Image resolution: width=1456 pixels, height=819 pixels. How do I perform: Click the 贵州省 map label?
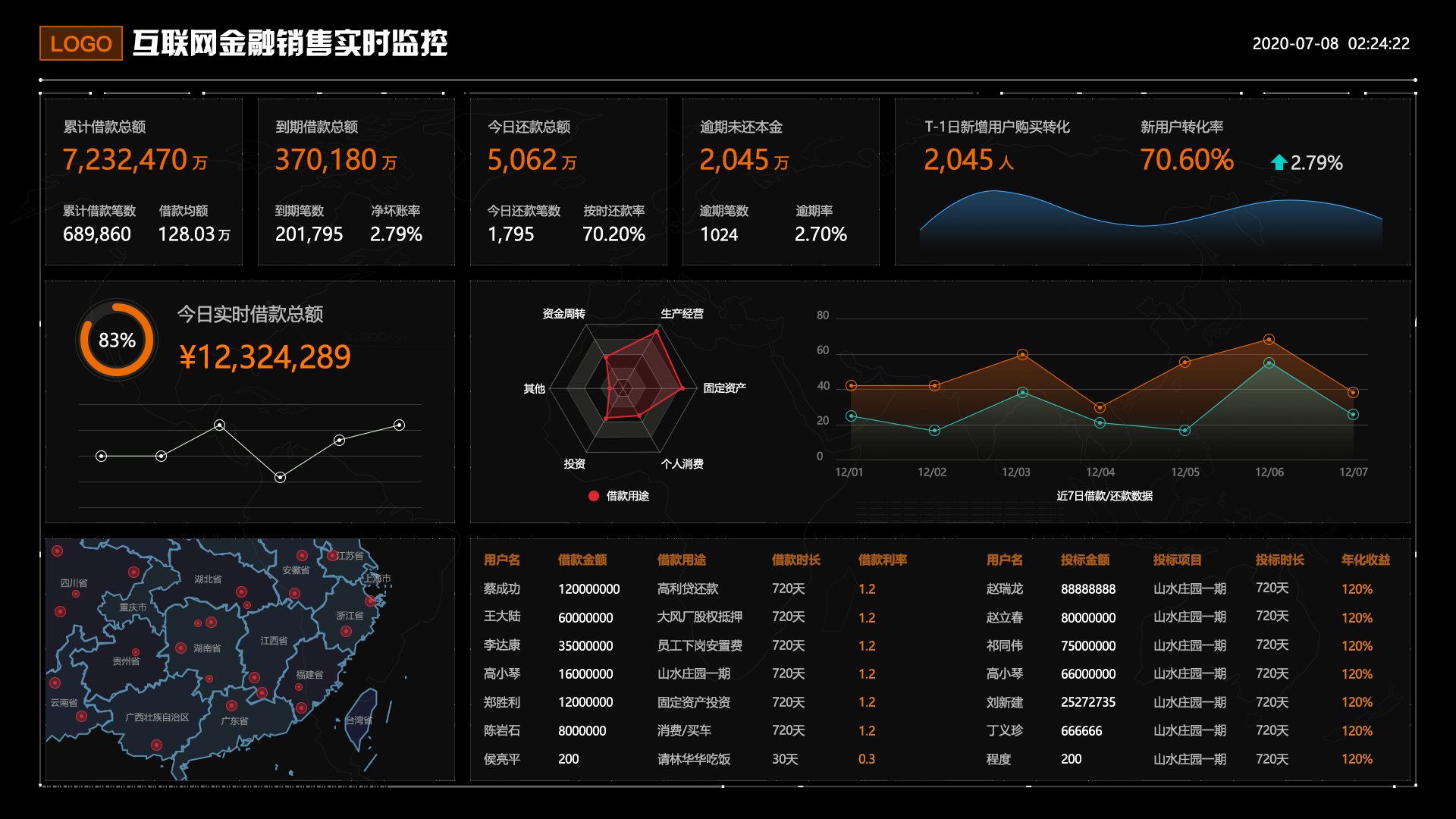126,661
